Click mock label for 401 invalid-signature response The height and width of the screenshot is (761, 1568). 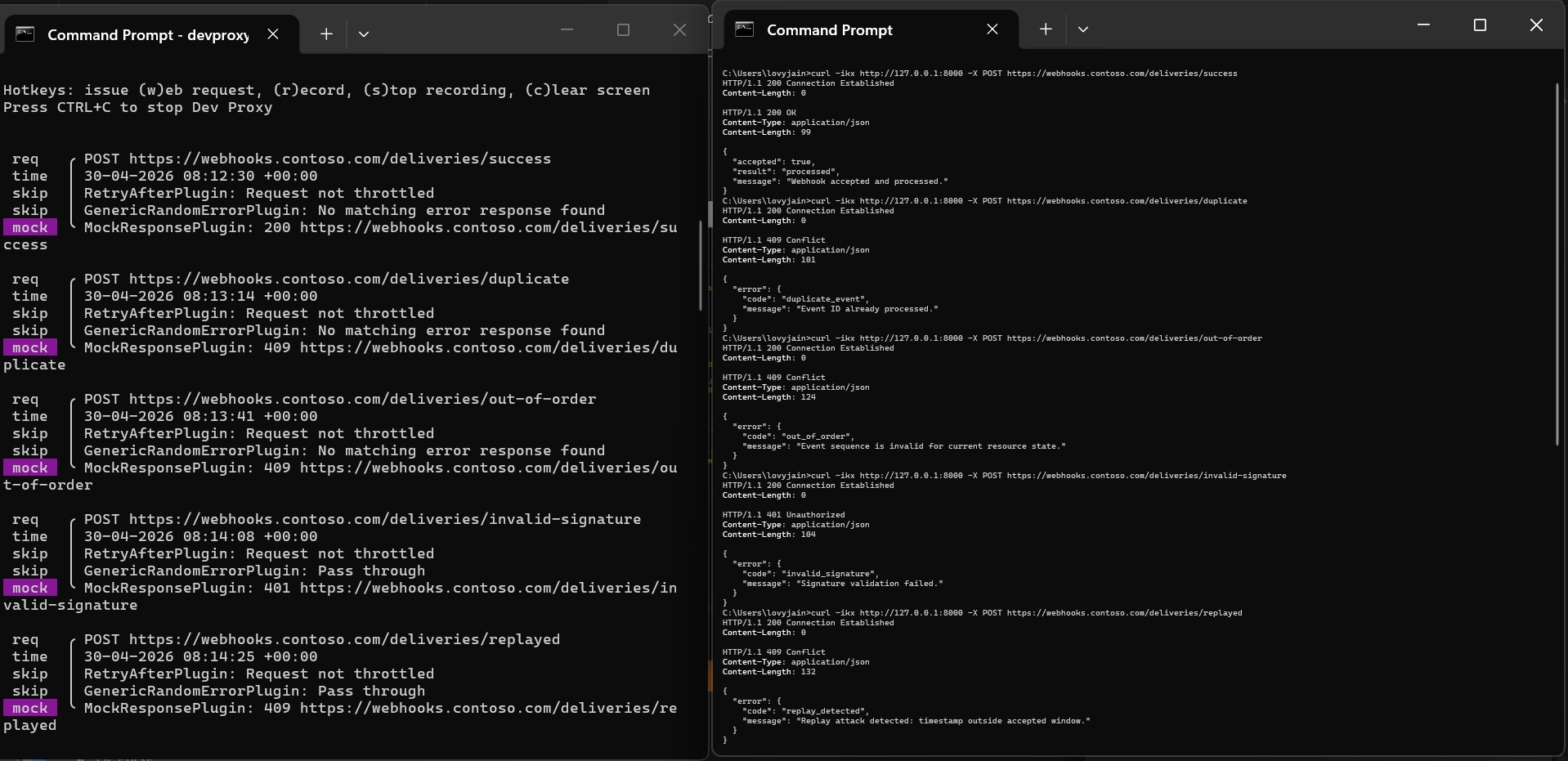30,588
